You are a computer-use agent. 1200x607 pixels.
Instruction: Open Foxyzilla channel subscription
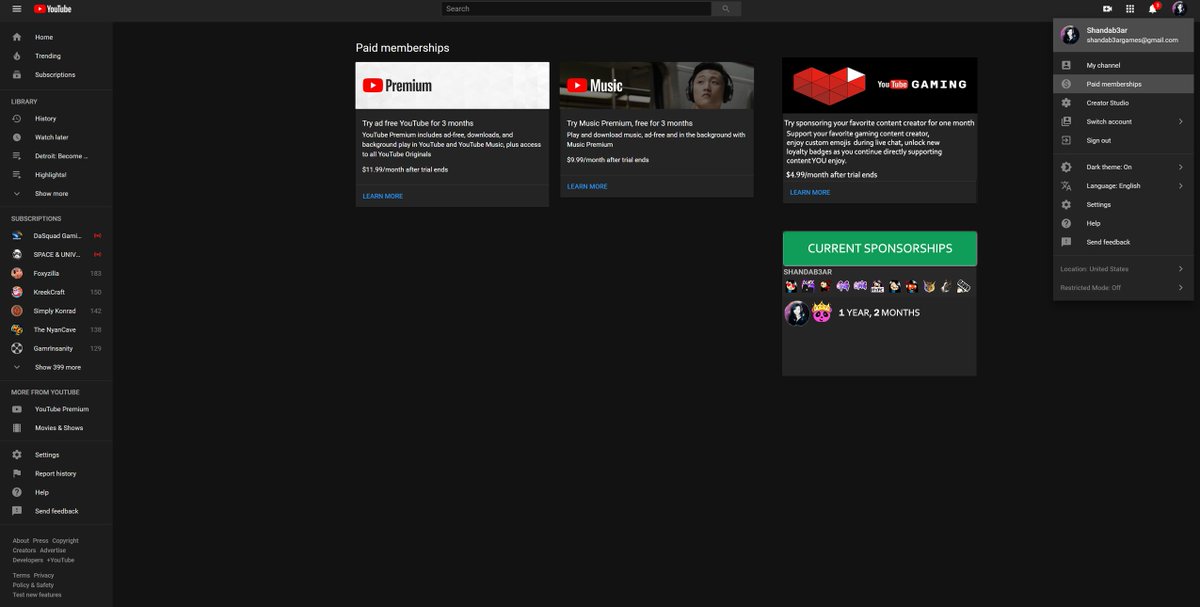[x=56, y=273]
